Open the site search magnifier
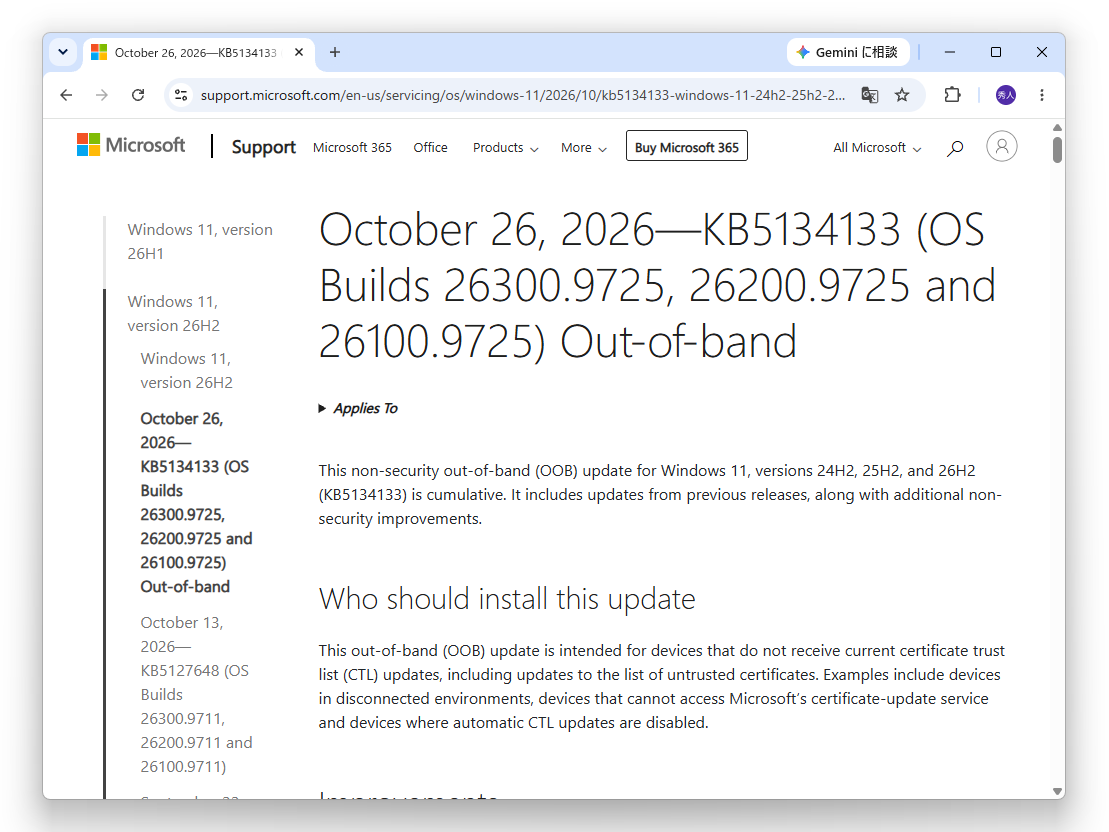Image resolution: width=1109 pixels, height=832 pixels. [x=955, y=148]
